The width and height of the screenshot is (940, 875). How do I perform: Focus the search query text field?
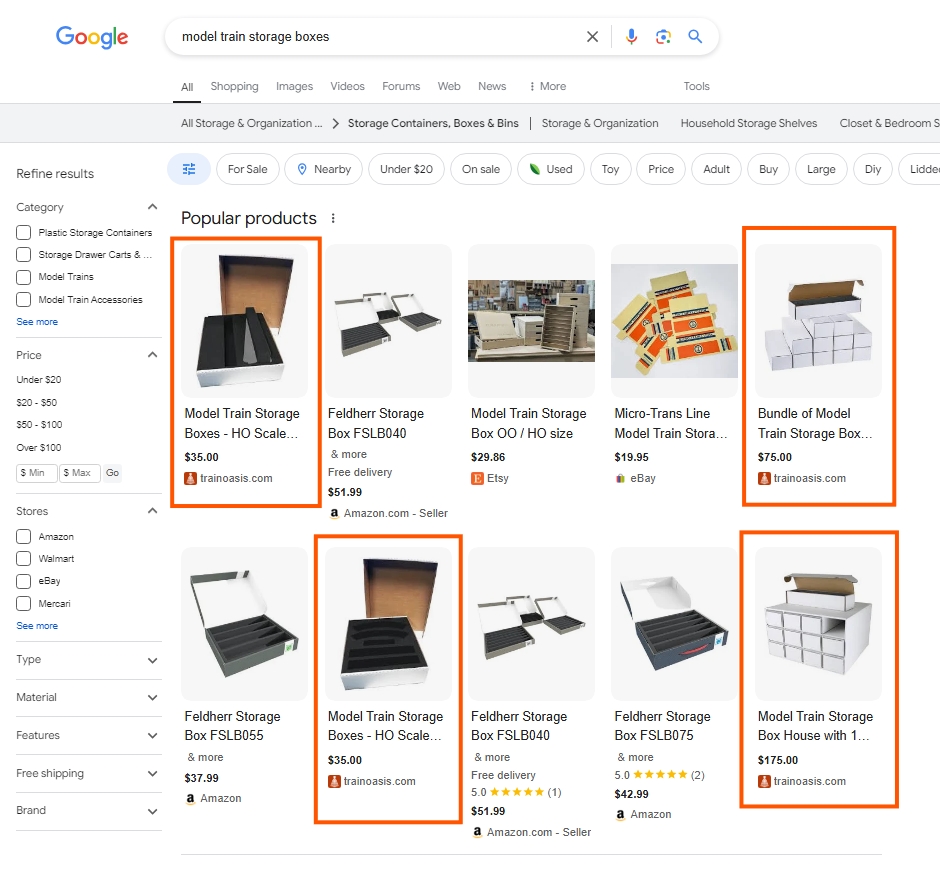(378, 37)
